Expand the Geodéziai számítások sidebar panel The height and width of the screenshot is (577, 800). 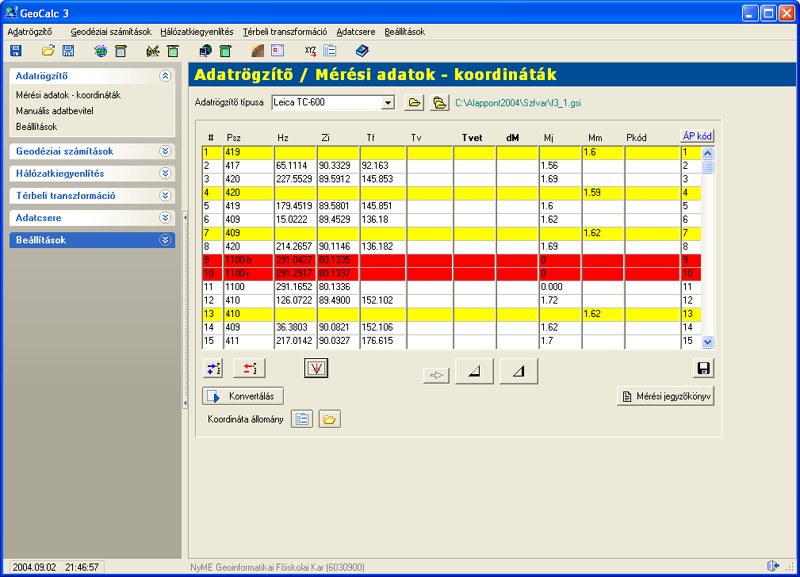pyautogui.click(x=165, y=151)
